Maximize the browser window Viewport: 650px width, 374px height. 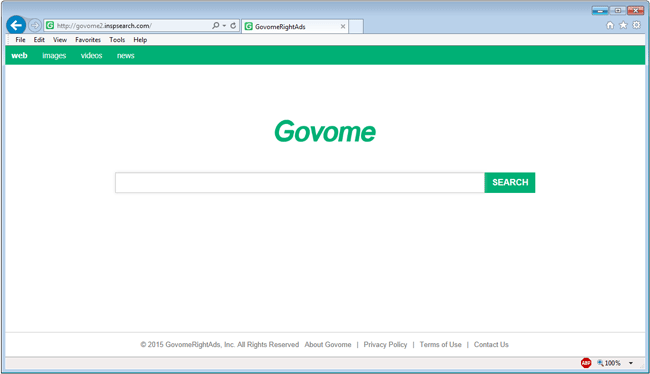[x=618, y=10]
